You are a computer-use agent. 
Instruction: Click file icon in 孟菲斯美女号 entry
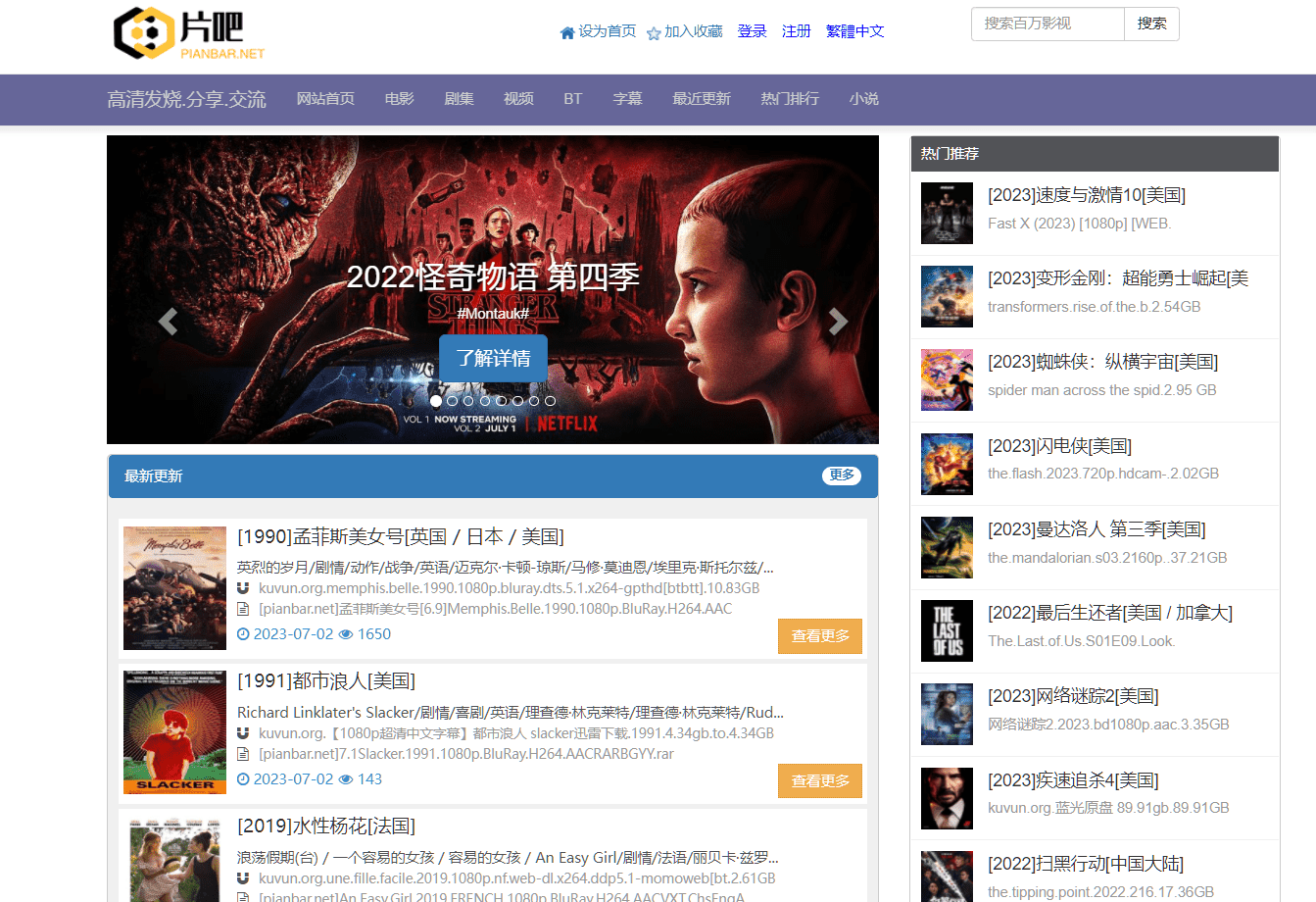tap(243, 609)
